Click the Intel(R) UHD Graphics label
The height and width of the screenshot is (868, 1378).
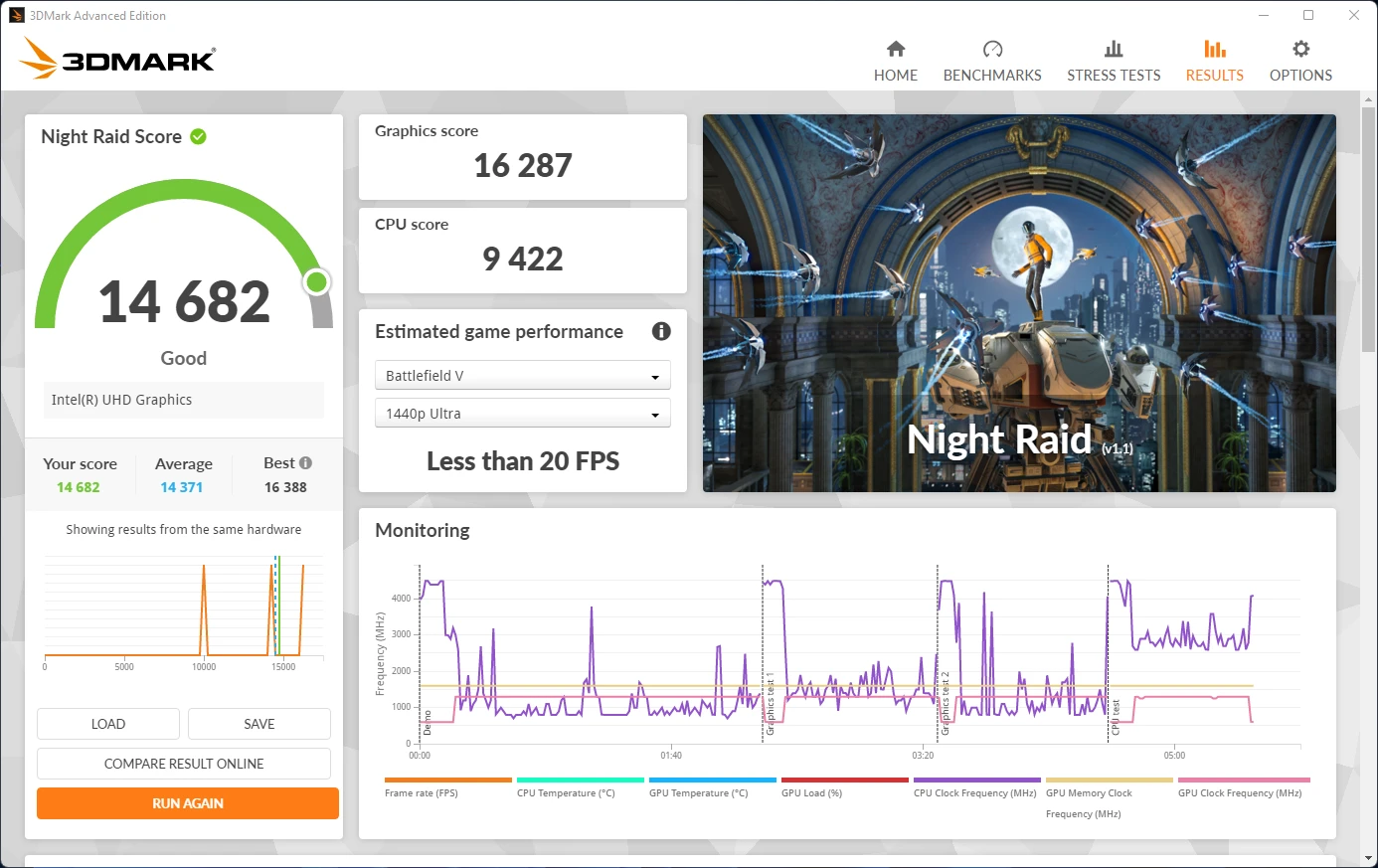(x=121, y=400)
